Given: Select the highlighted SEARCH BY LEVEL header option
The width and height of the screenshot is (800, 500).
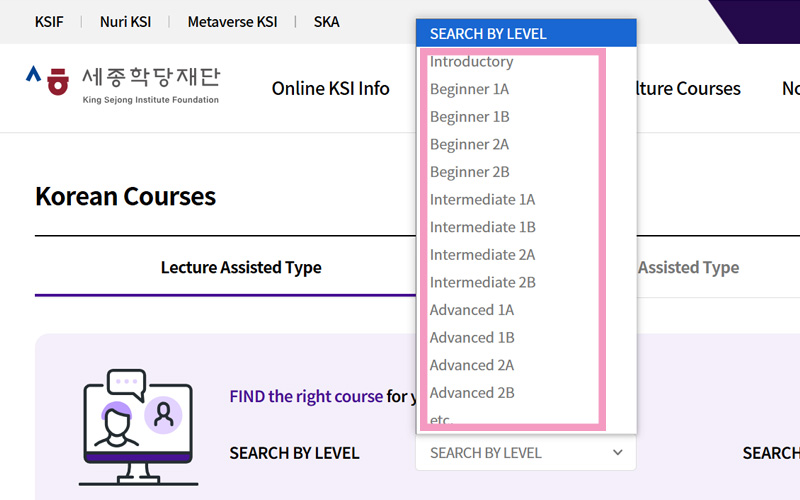Looking at the screenshot, I should coord(488,34).
